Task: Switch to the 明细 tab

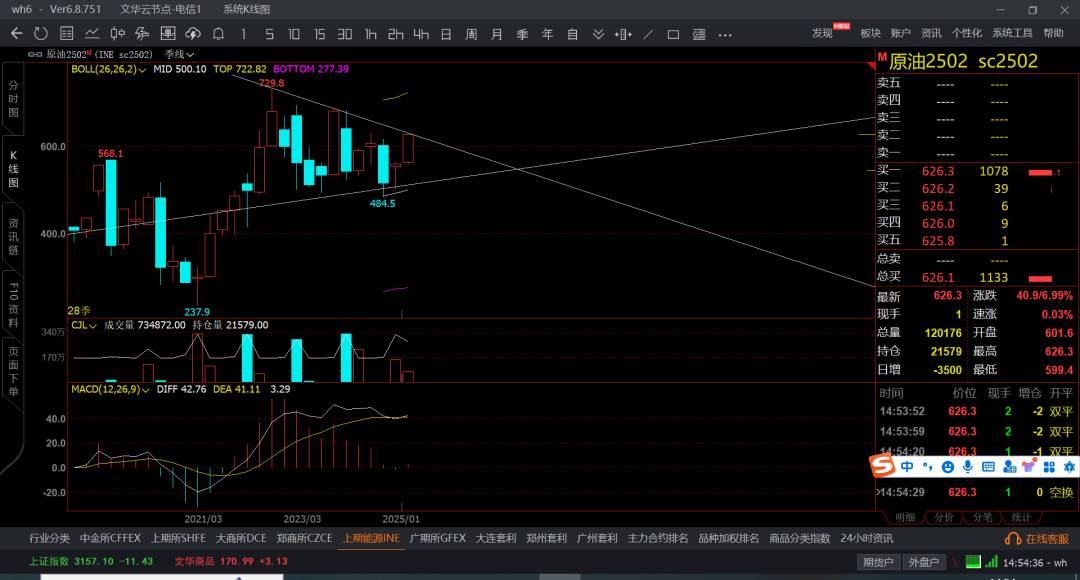Action: coord(905,517)
